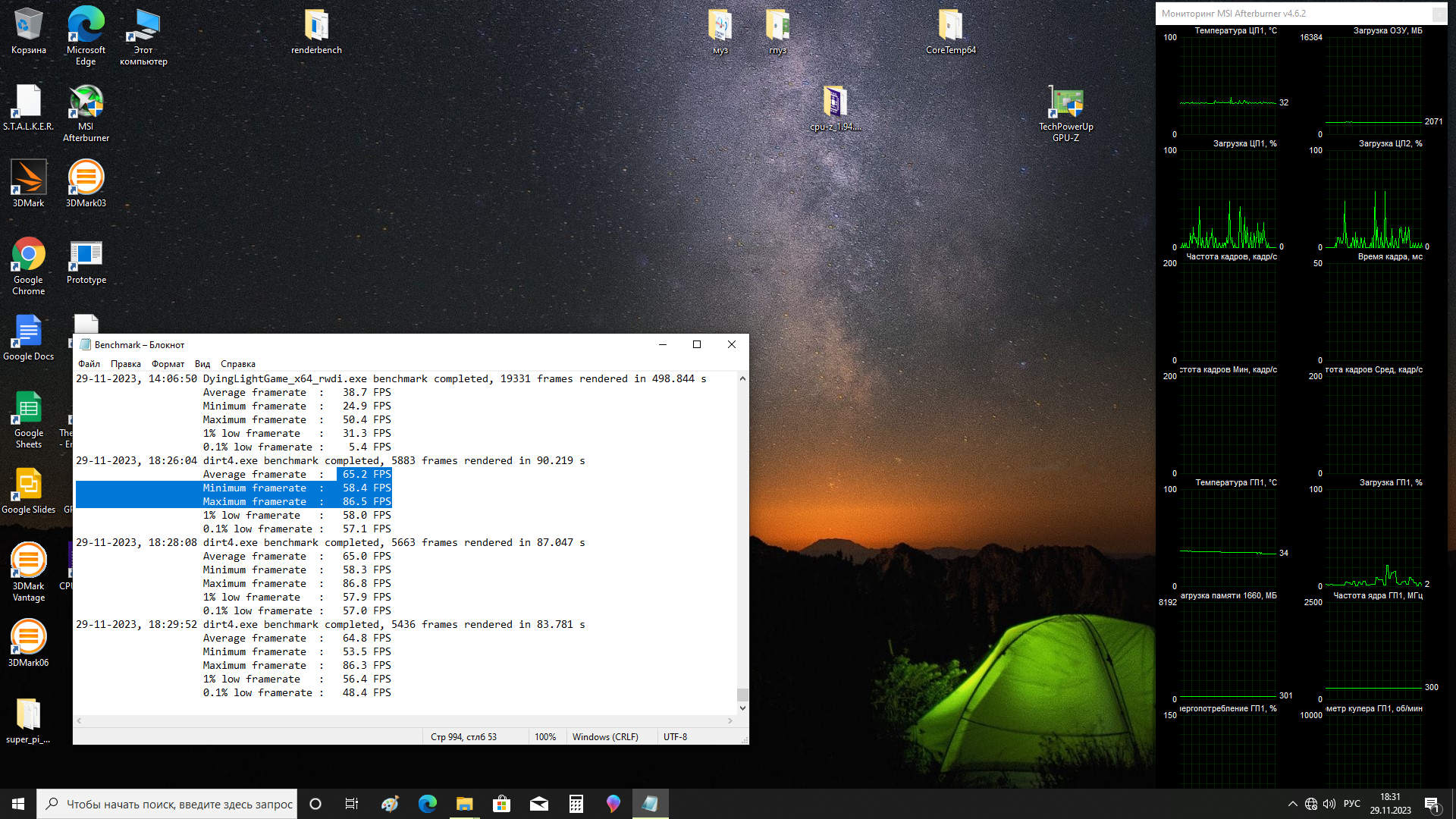The height and width of the screenshot is (819, 1456).
Task: Open the renderbench folder on desktop
Action: [316, 27]
